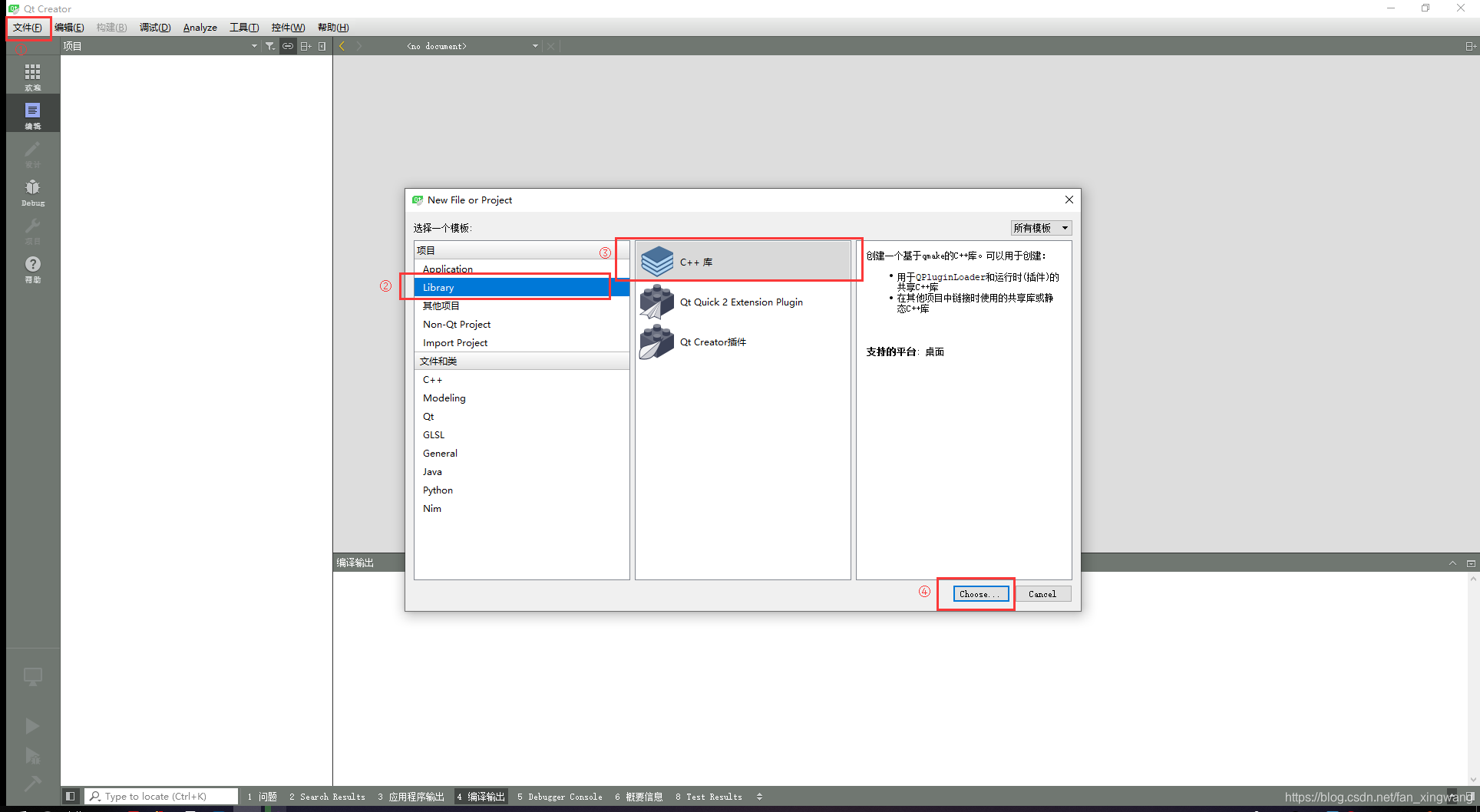Open the 调试(D) menu
The height and width of the screenshot is (812, 1480).
pos(155,28)
